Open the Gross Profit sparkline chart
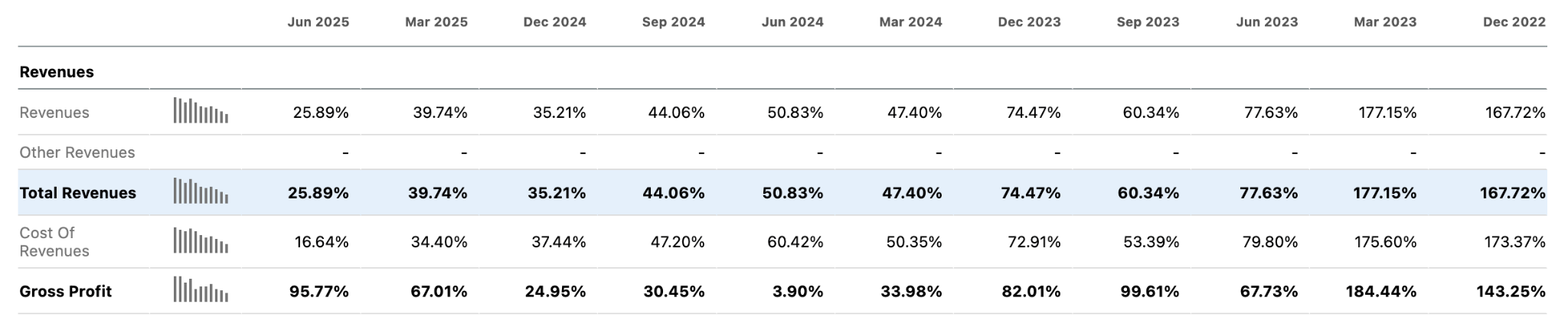 pyautogui.click(x=201, y=290)
